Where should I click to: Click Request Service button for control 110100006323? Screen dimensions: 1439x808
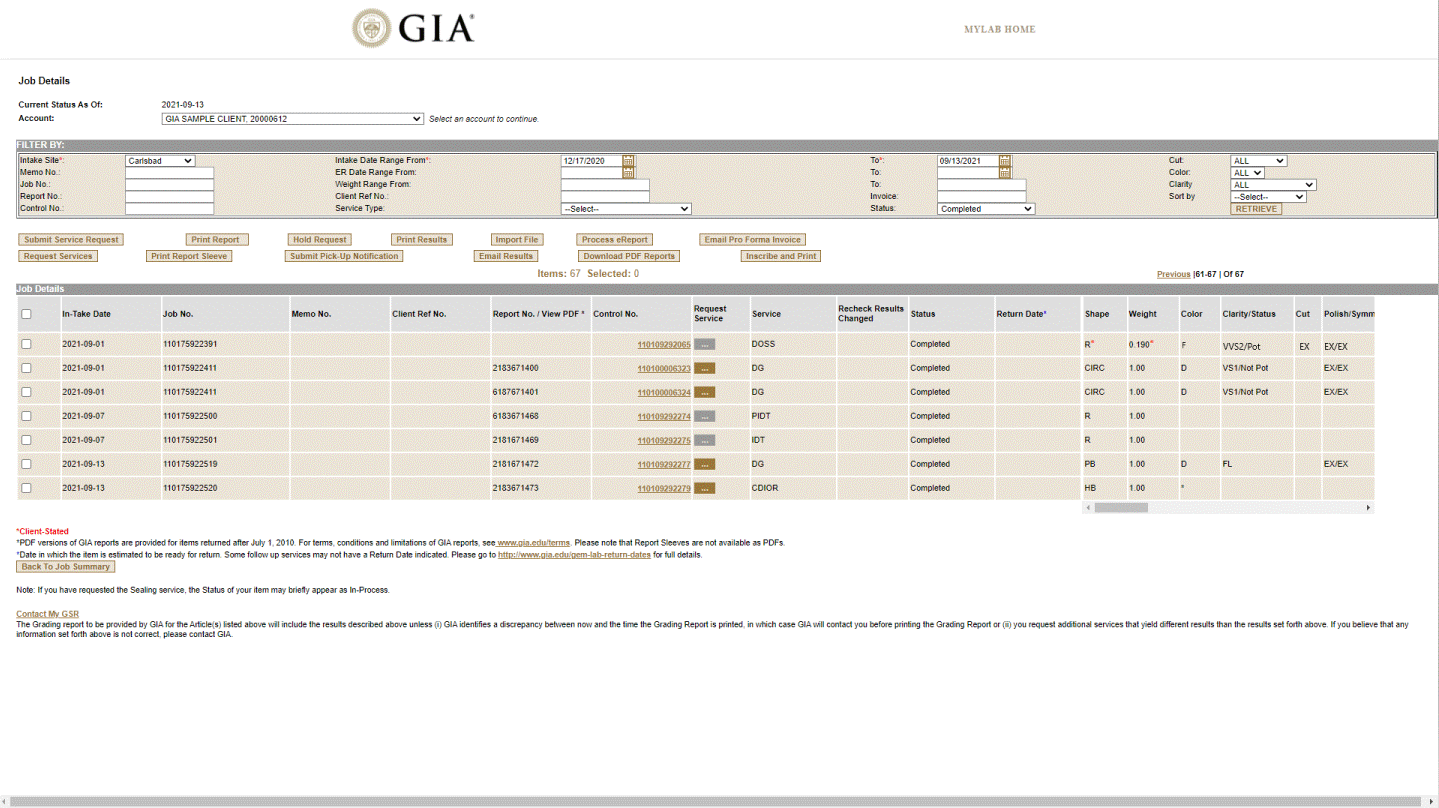(x=704, y=368)
